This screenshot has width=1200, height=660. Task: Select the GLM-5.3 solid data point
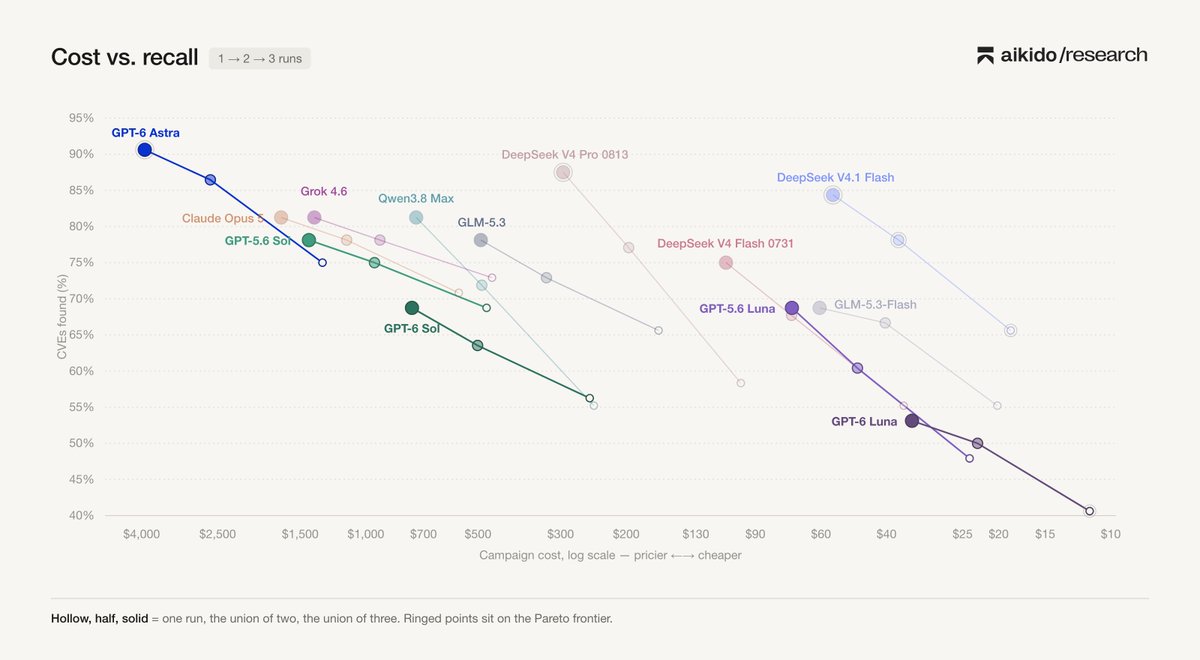click(481, 240)
